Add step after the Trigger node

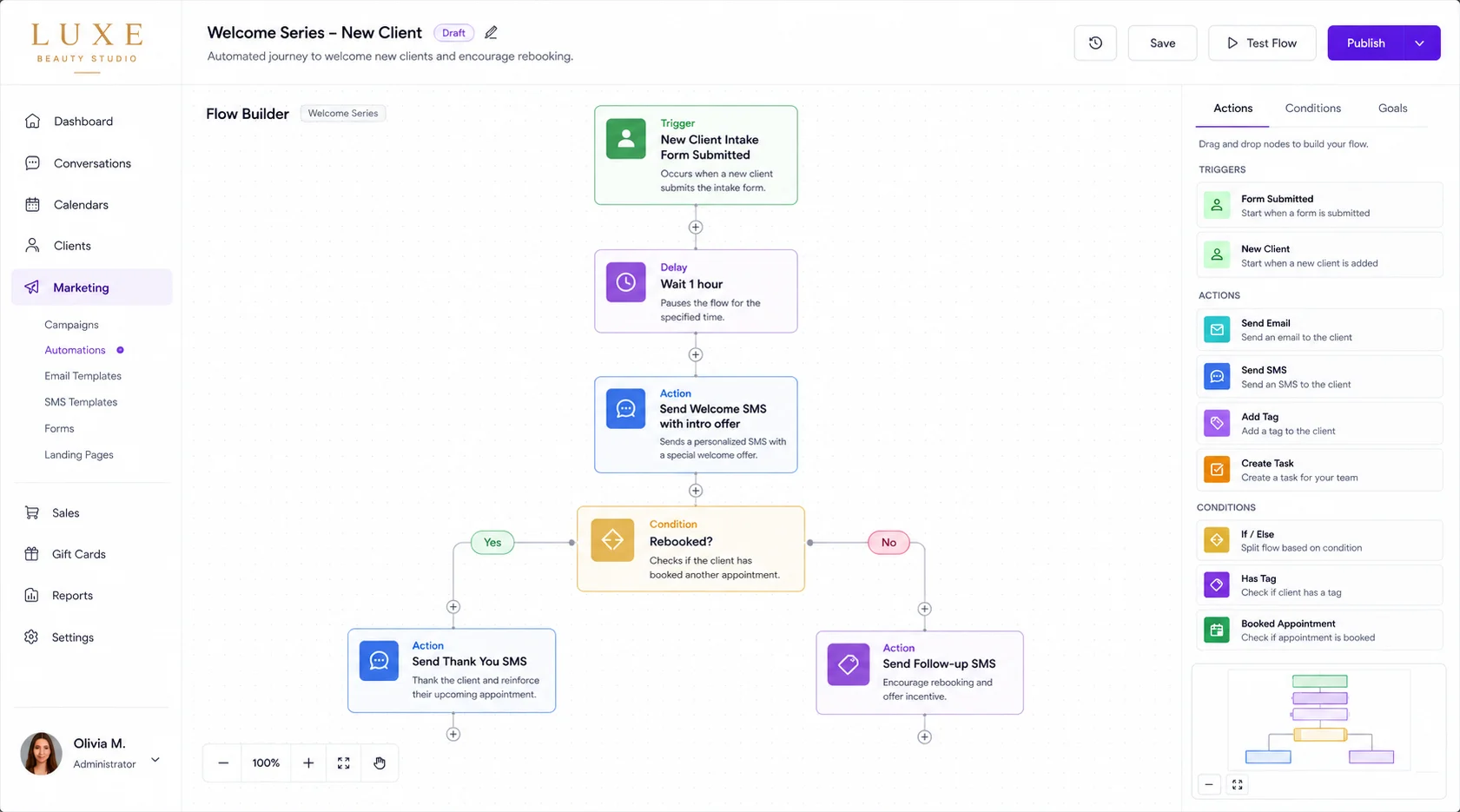[696, 228]
